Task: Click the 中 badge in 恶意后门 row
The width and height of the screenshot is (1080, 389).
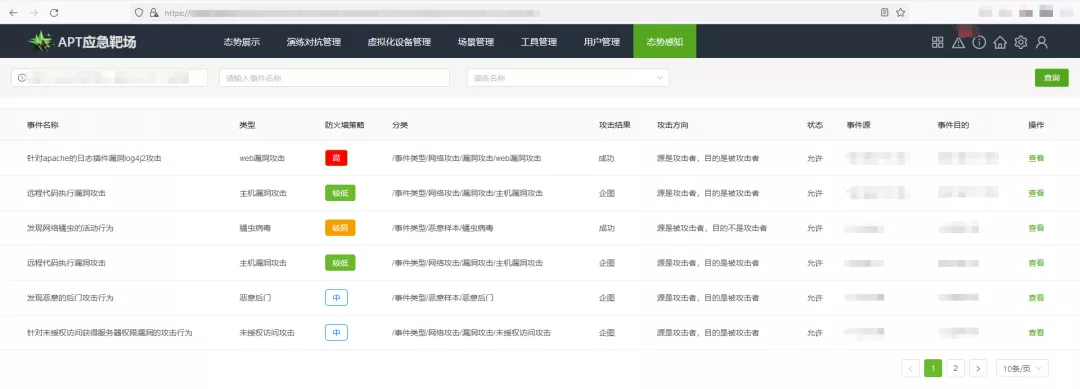Action: 336,298
